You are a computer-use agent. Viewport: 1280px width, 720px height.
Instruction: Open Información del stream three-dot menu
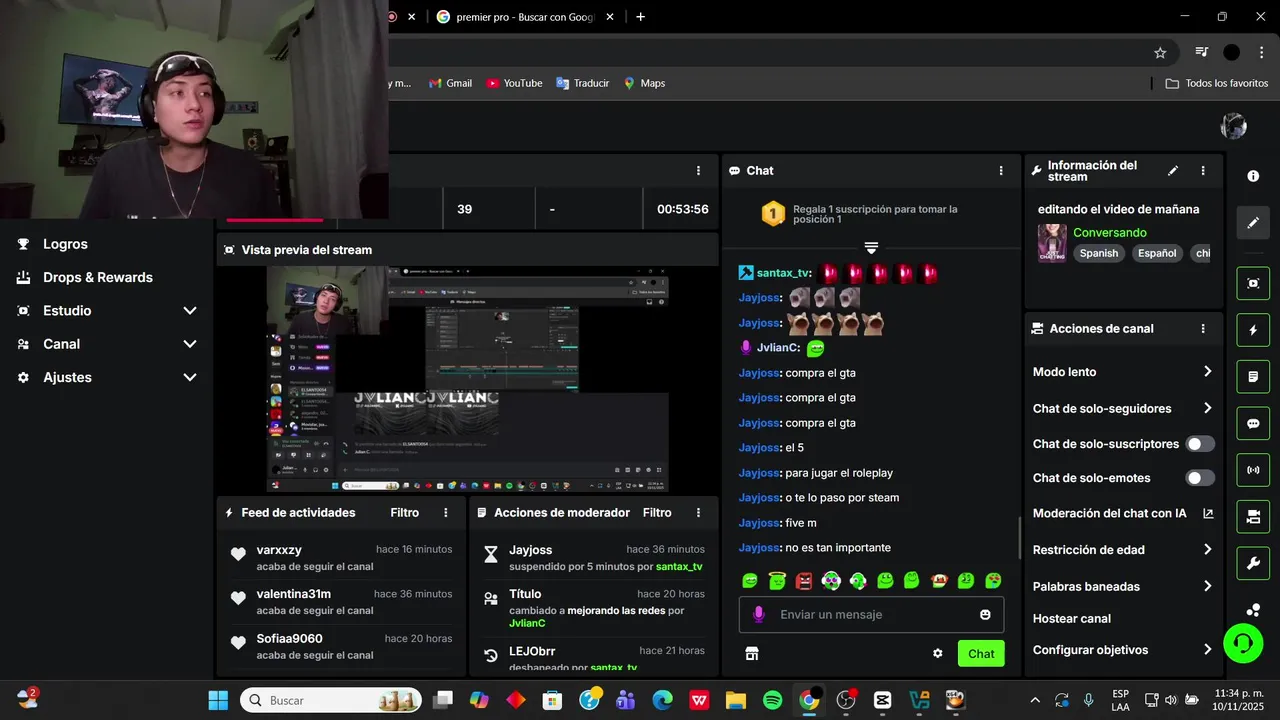(1203, 171)
